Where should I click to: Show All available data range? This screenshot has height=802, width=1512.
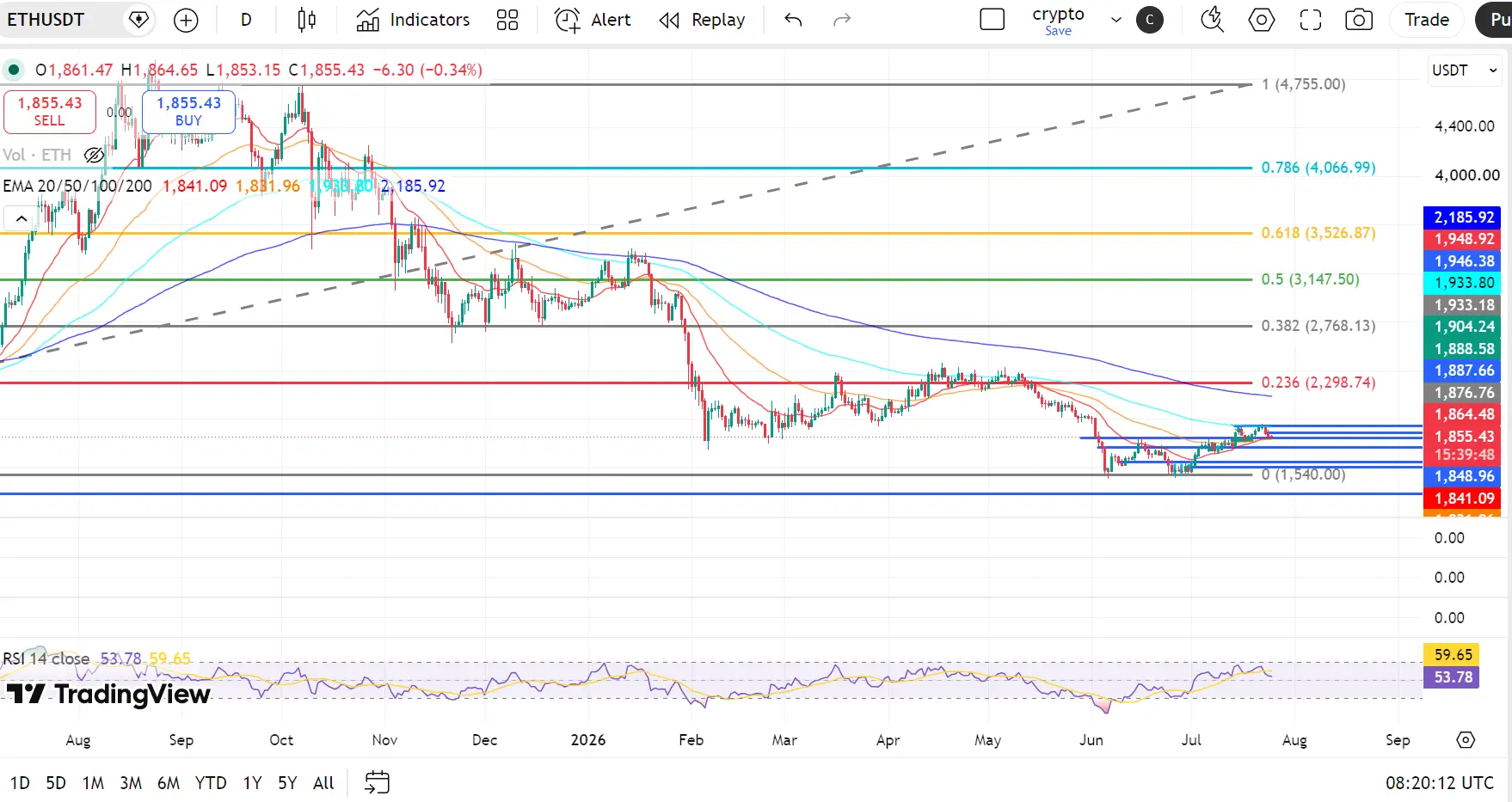coord(323,783)
